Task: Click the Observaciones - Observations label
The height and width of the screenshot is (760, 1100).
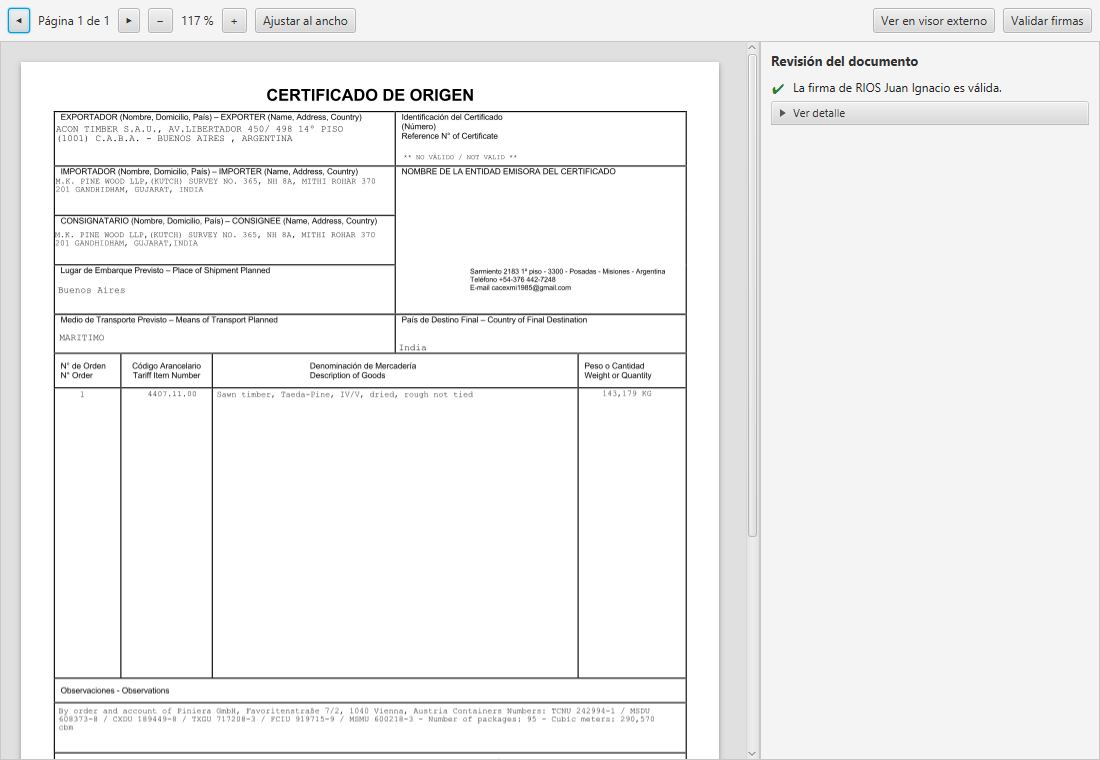Action: click(115, 691)
